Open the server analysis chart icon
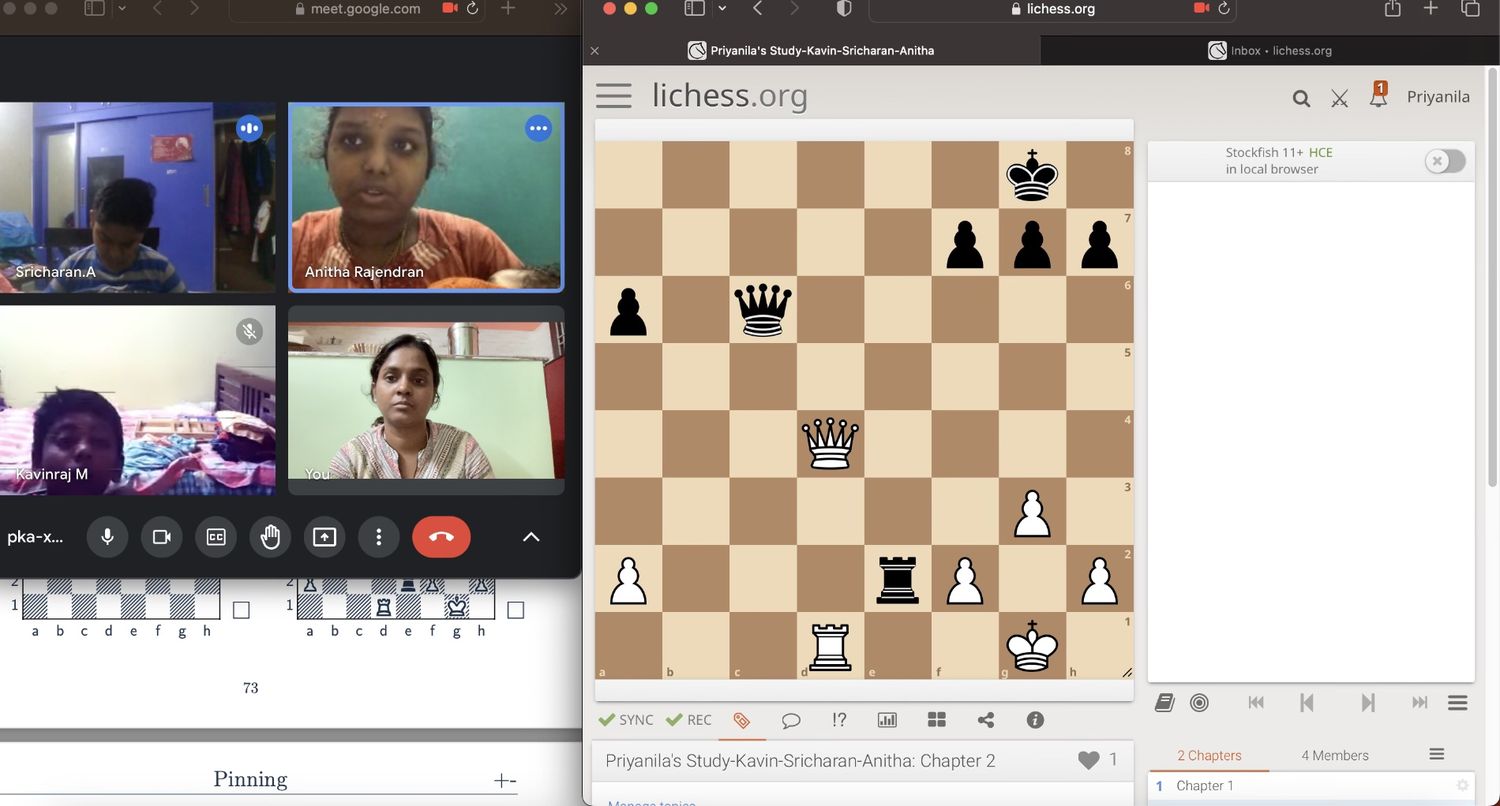 click(x=887, y=720)
